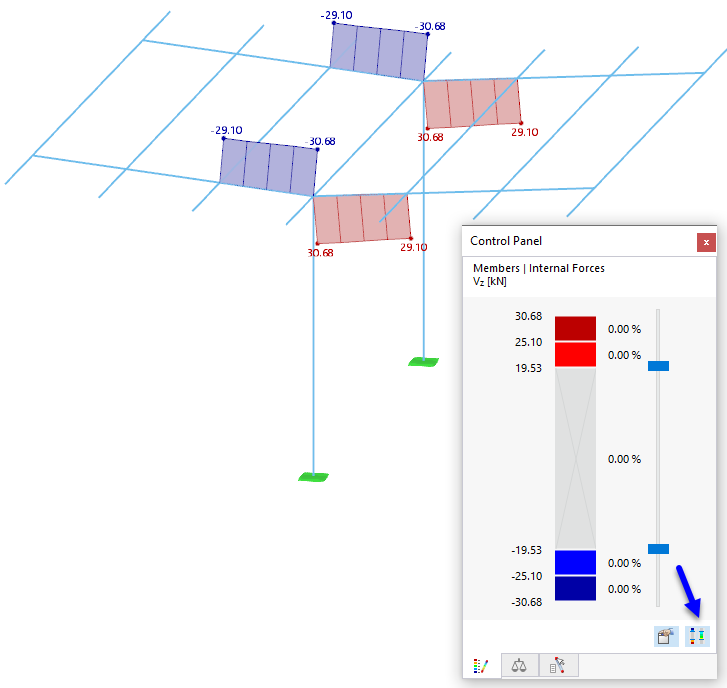Screen dimensions: 727x688
Task: Click the gray crossed-out middle range swatch
Action: (x=575, y=459)
